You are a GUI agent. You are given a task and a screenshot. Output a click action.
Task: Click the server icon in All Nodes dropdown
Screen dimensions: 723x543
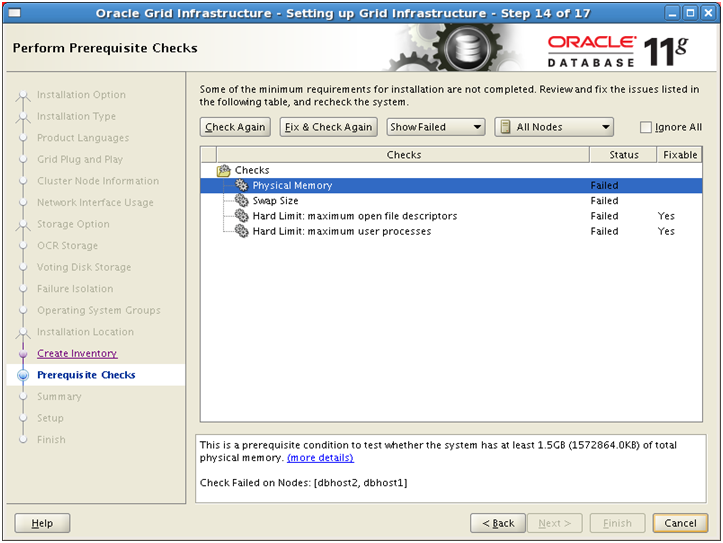click(x=505, y=127)
